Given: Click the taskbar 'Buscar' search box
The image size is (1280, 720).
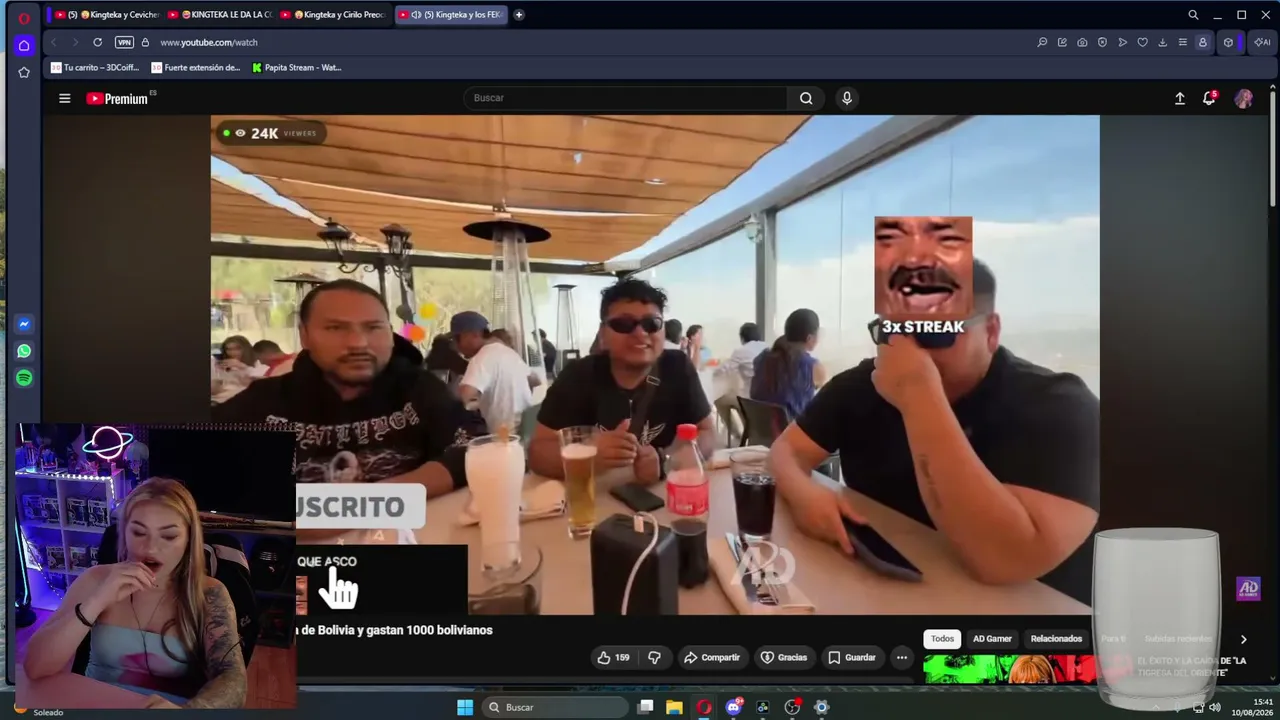Looking at the screenshot, I should coord(555,707).
